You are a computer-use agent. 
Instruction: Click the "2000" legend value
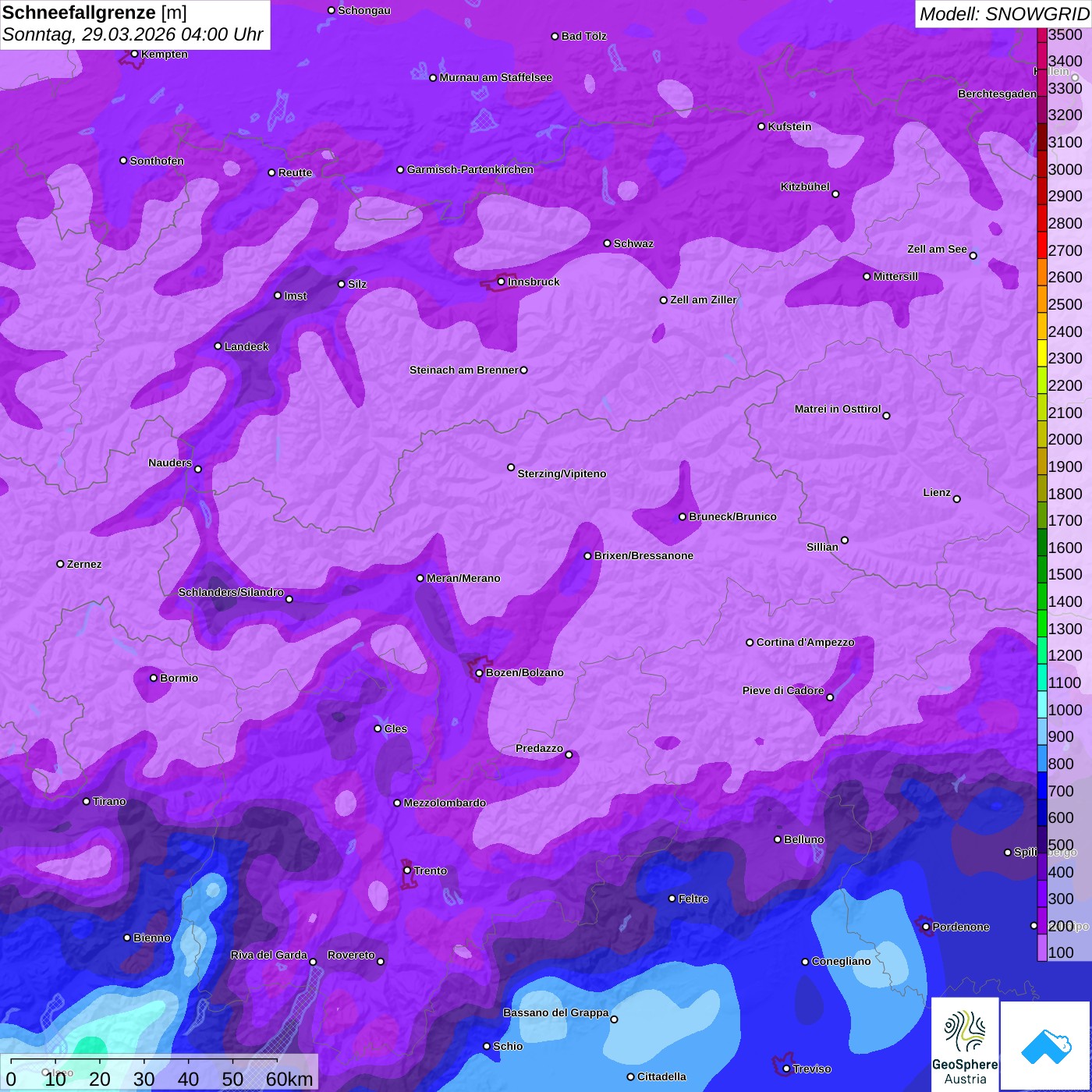pos(1065,439)
